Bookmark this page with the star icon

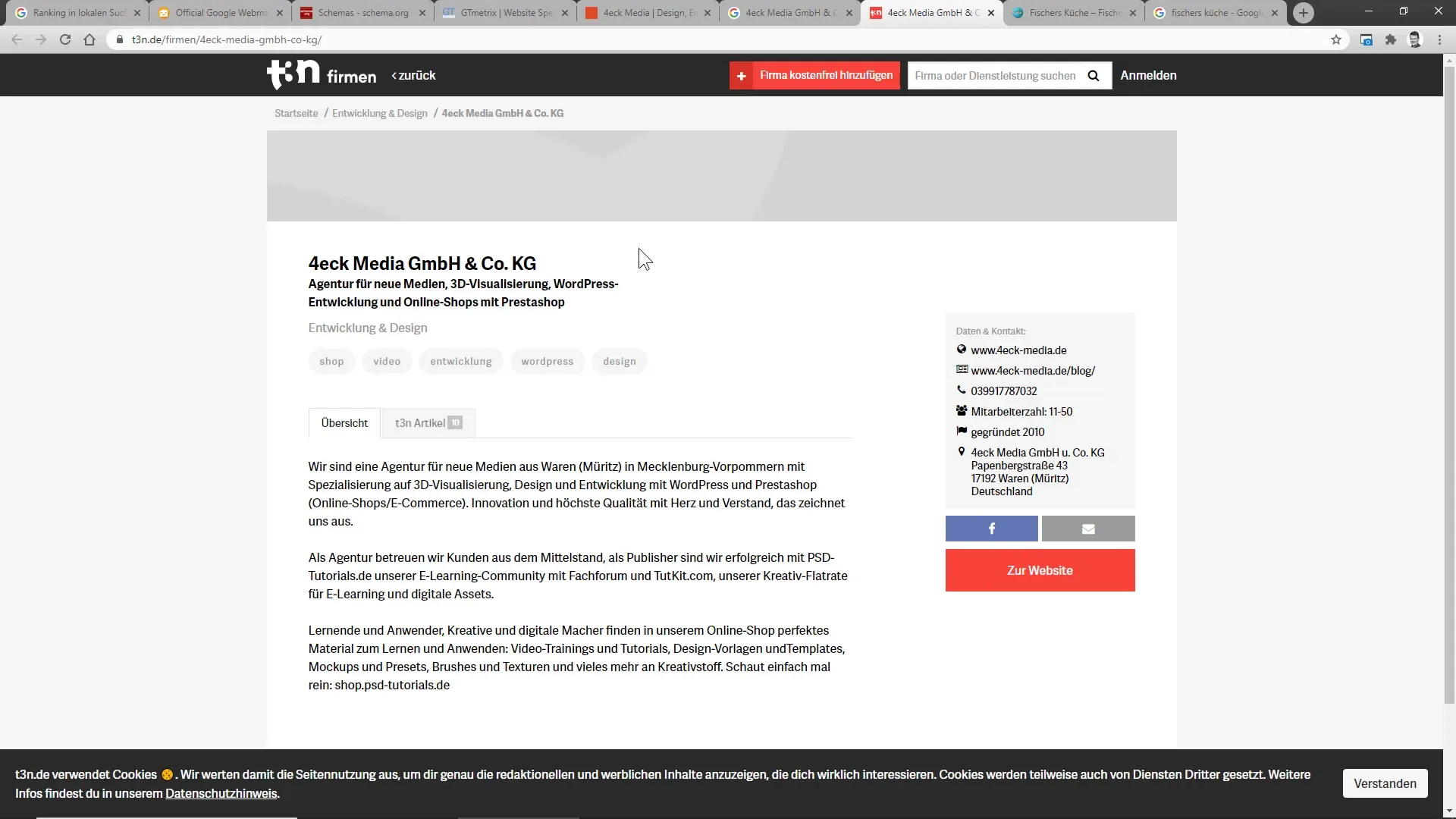pyautogui.click(x=1336, y=39)
